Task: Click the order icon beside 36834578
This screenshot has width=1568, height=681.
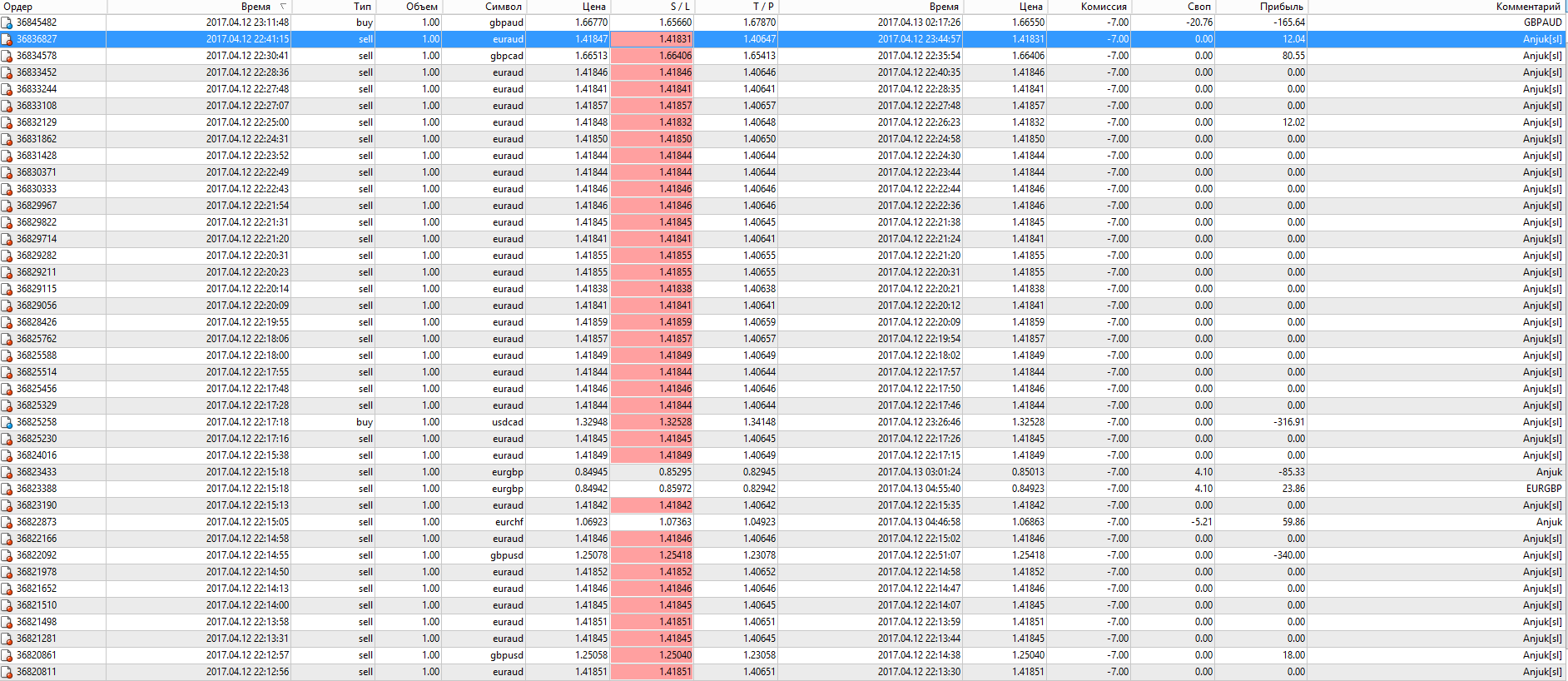Action: pos(7,56)
